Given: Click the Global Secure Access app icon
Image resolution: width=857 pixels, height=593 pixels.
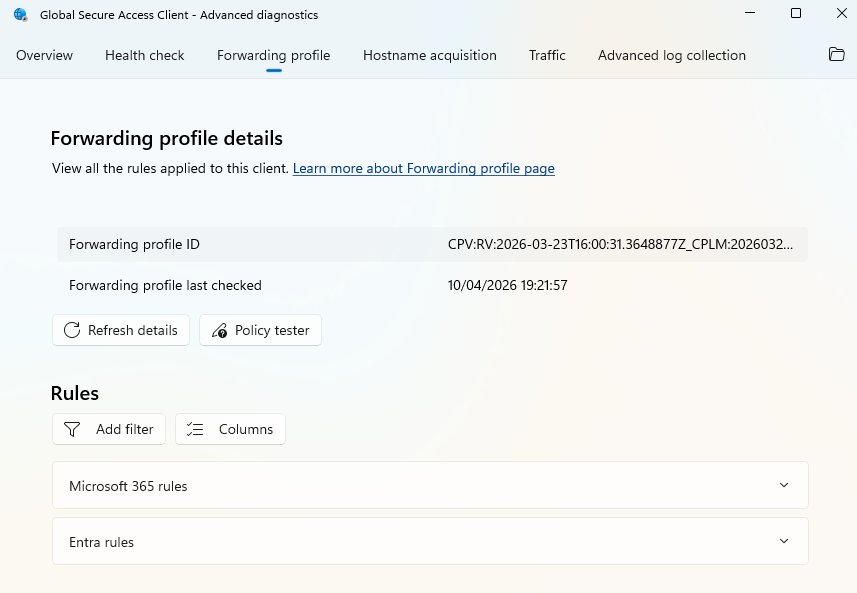Looking at the screenshot, I should 21,14.
